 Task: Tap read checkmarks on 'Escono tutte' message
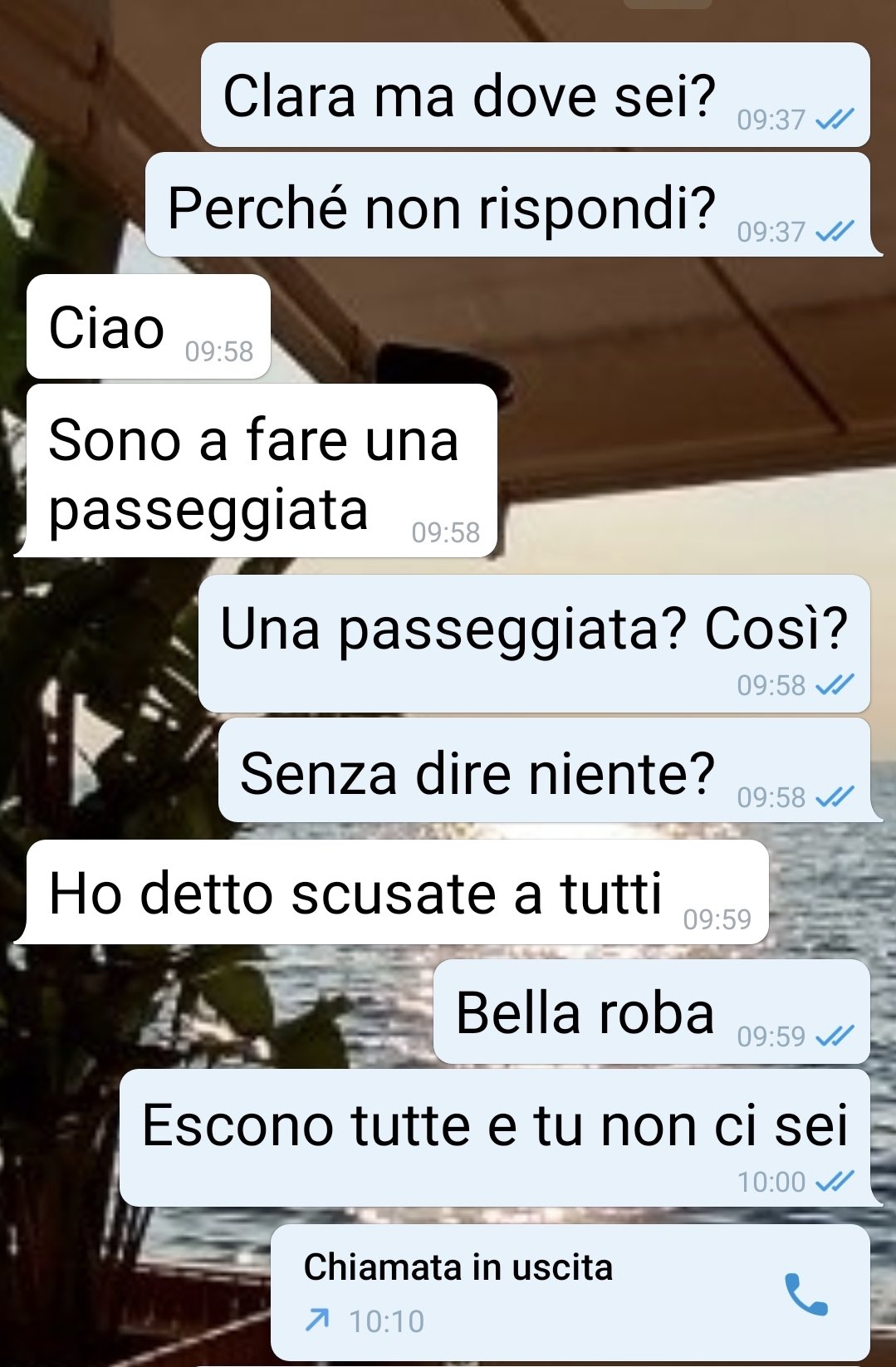pyautogui.click(x=835, y=1181)
